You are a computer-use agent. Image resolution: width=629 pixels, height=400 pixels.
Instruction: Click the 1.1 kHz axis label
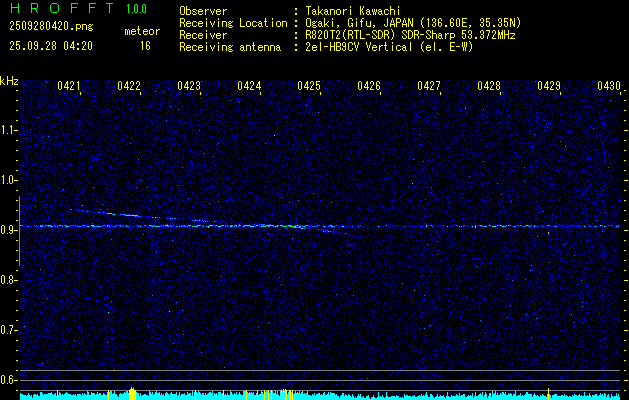9,130
